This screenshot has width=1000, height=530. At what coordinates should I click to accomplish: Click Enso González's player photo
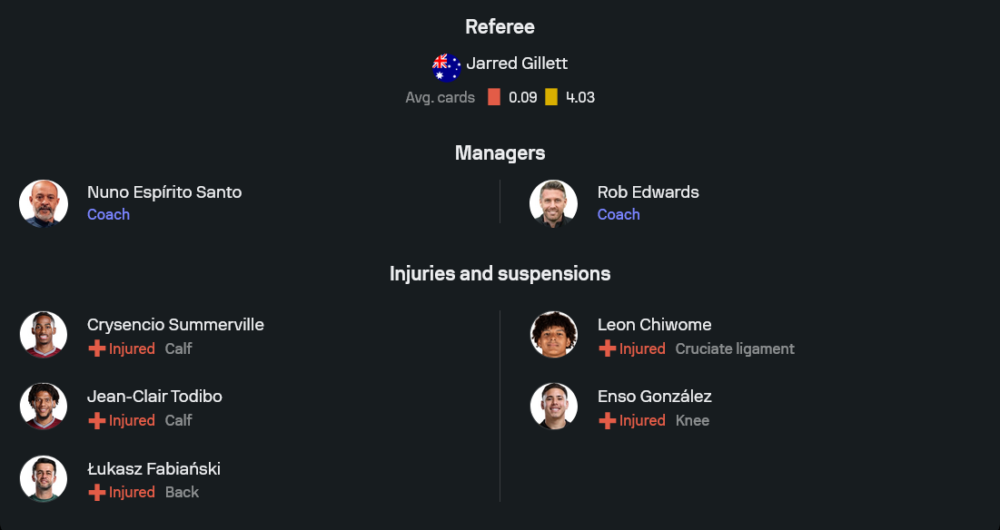click(x=553, y=407)
